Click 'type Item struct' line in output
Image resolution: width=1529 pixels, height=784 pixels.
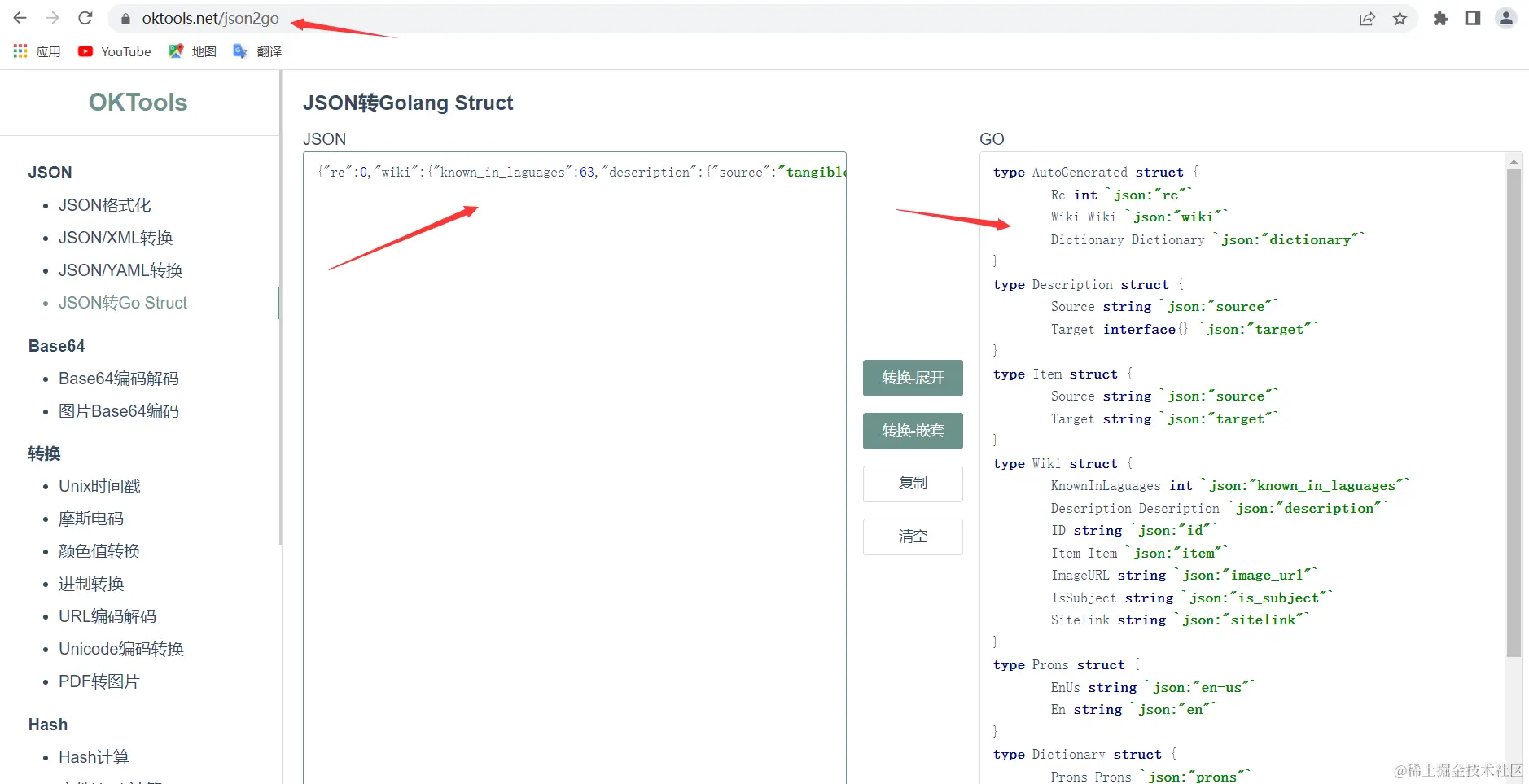(1062, 374)
